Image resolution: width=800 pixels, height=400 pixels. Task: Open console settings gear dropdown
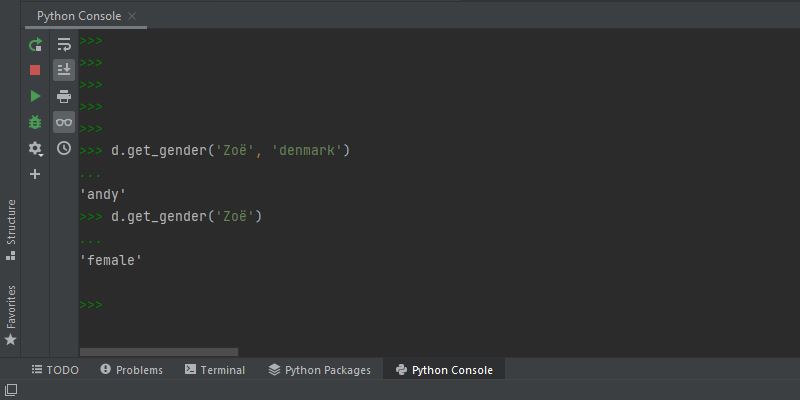click(x=35, y=148)
